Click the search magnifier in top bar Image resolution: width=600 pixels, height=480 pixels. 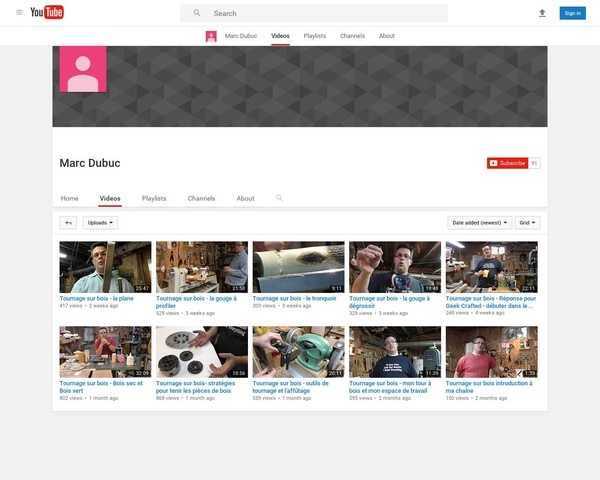point(197,13)
